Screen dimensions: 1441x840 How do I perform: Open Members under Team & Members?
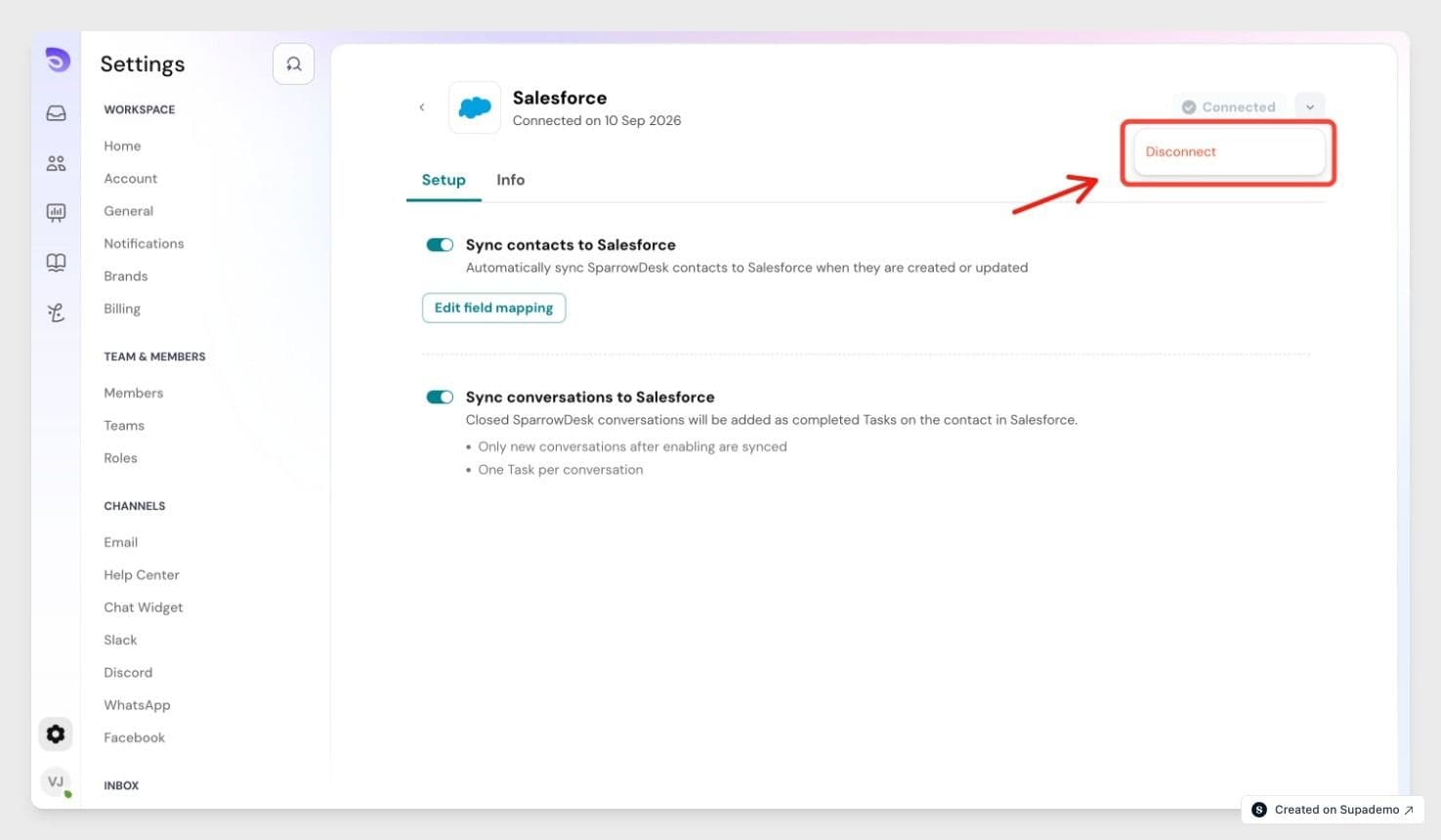[x=133, y=394]
